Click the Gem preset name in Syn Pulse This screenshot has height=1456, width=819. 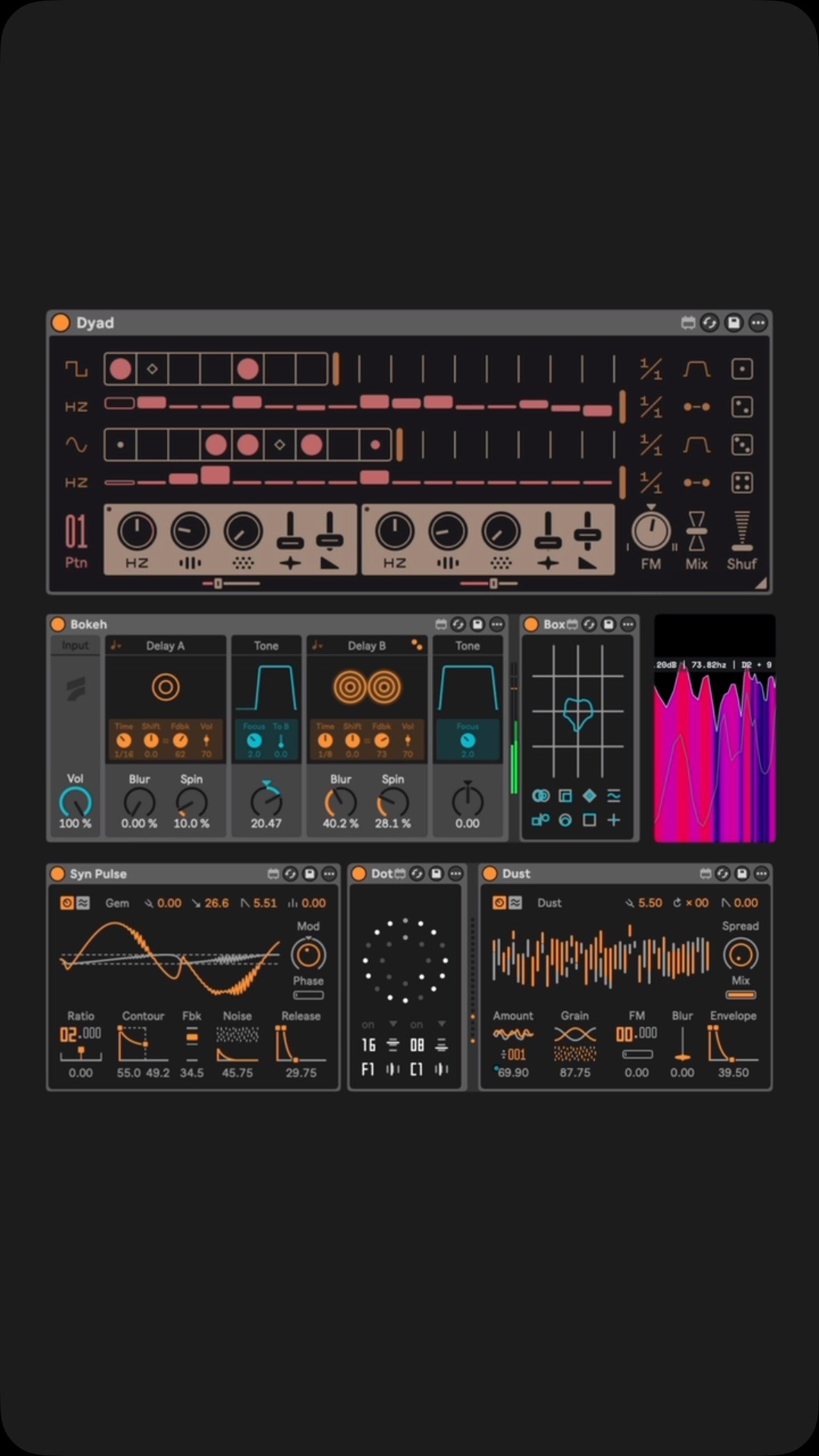117,903
